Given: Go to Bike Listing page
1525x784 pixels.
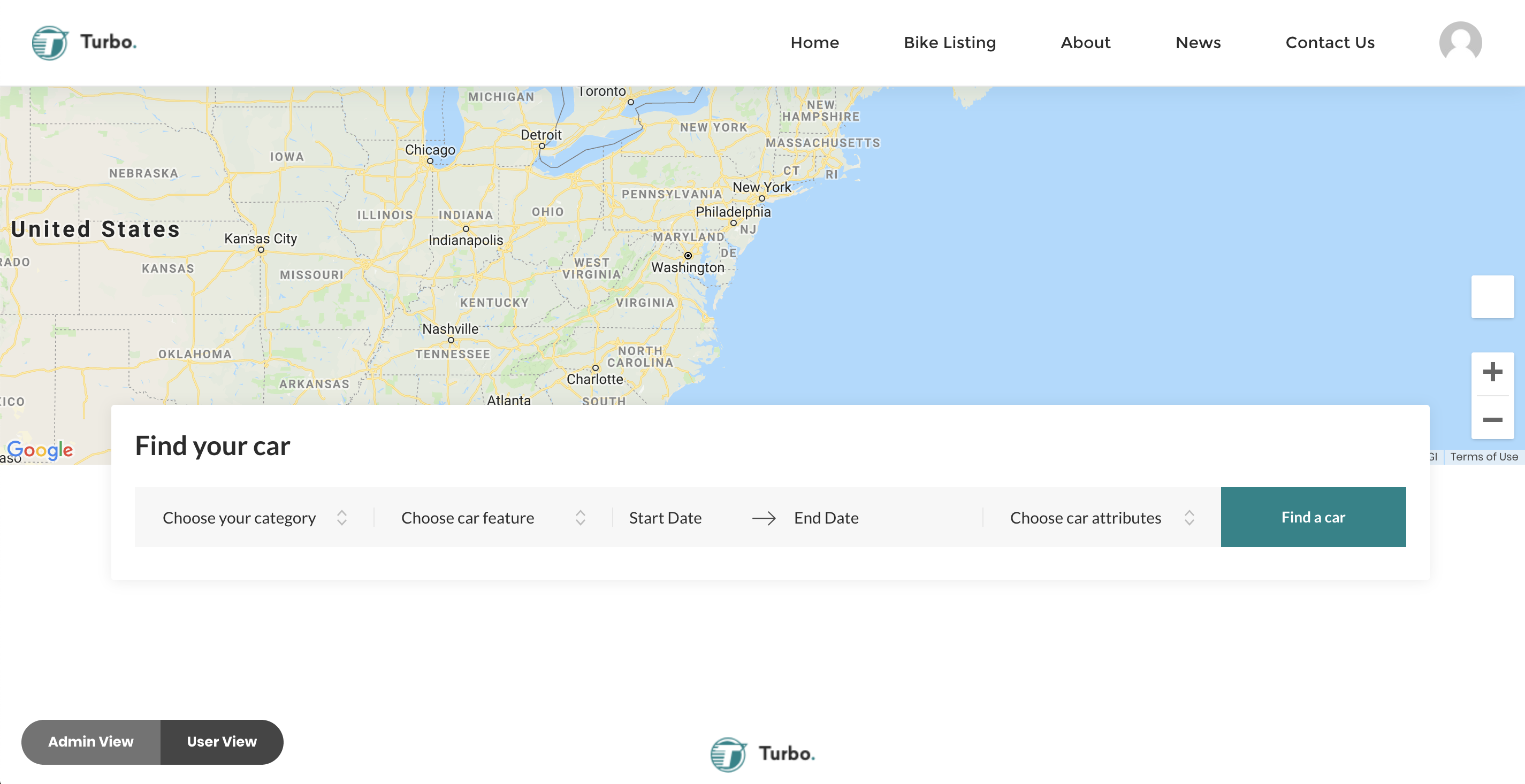Looking at the screenshot, I should [950, 43].
